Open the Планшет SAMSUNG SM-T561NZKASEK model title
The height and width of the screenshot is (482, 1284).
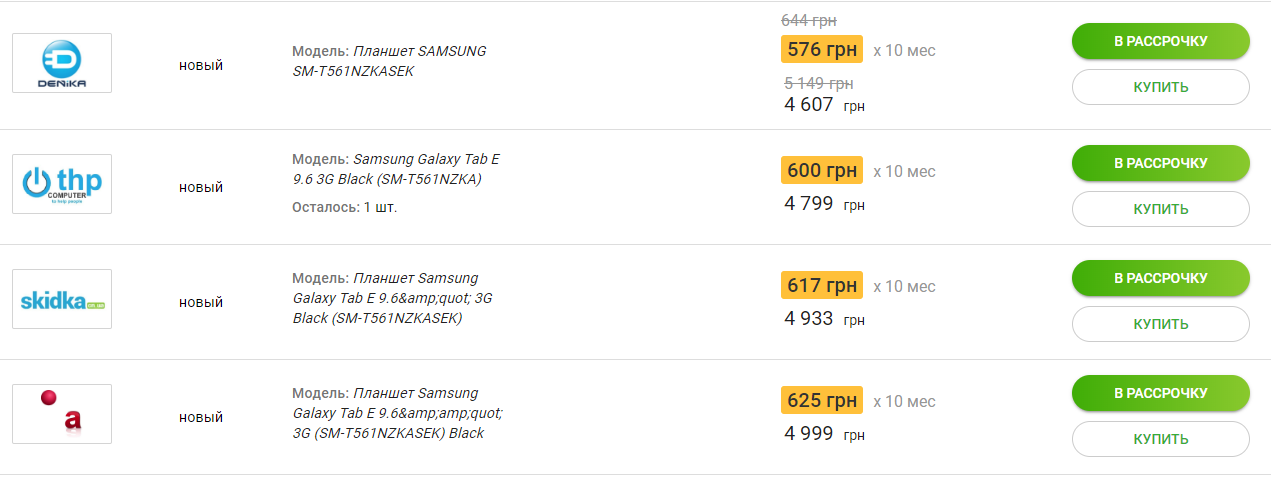389,61
